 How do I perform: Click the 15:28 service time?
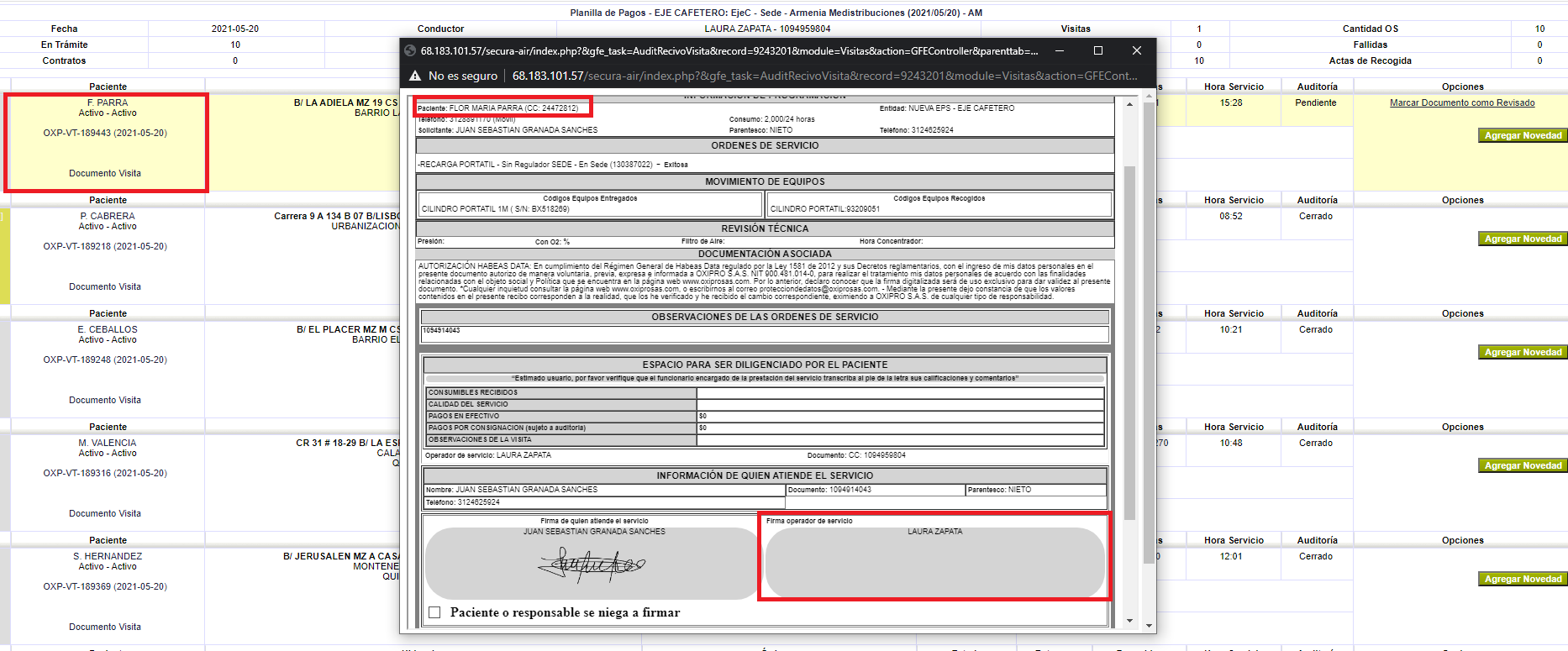tap(1231, 102)
